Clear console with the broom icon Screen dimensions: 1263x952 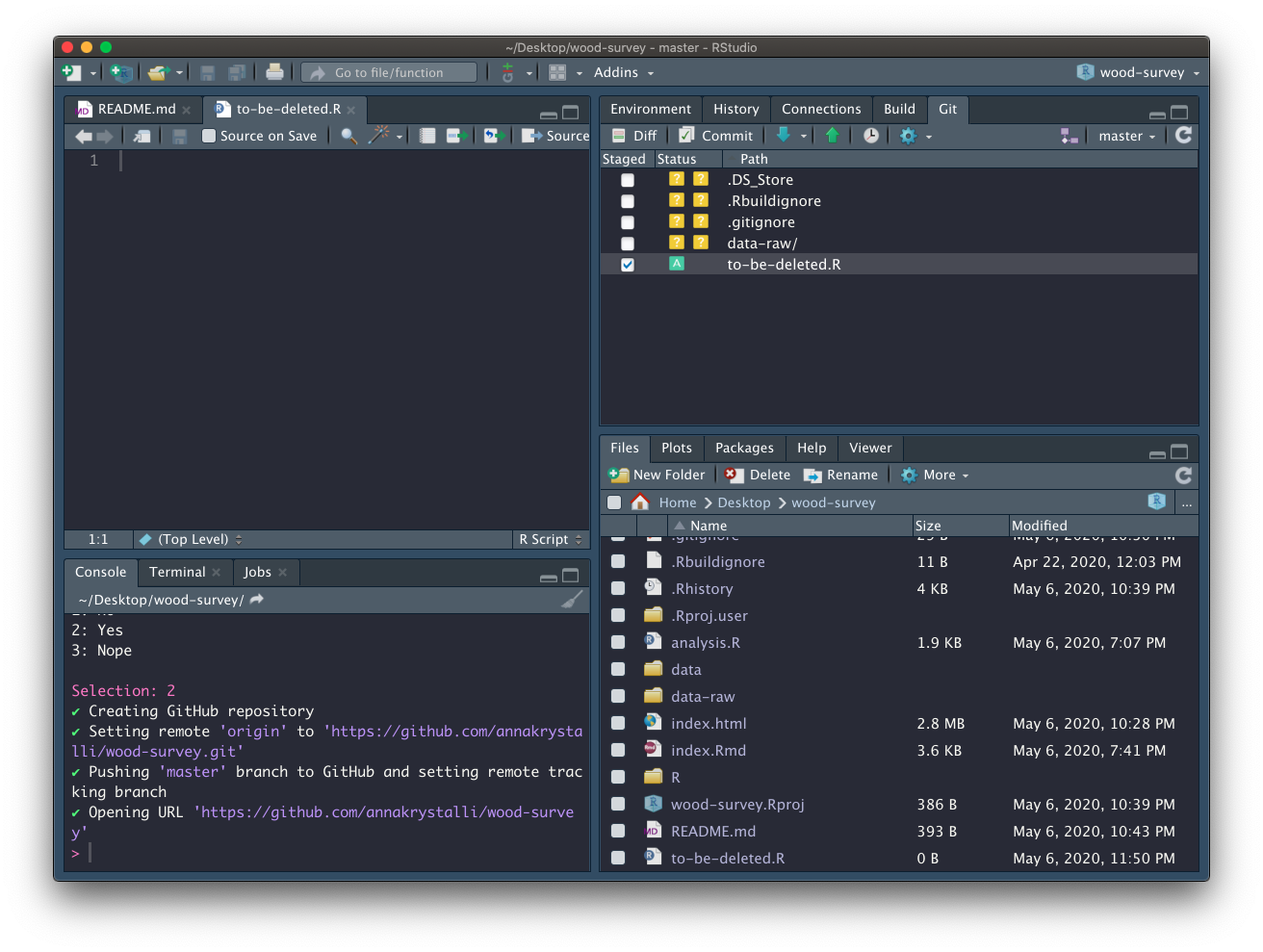[x=573, y=599]
